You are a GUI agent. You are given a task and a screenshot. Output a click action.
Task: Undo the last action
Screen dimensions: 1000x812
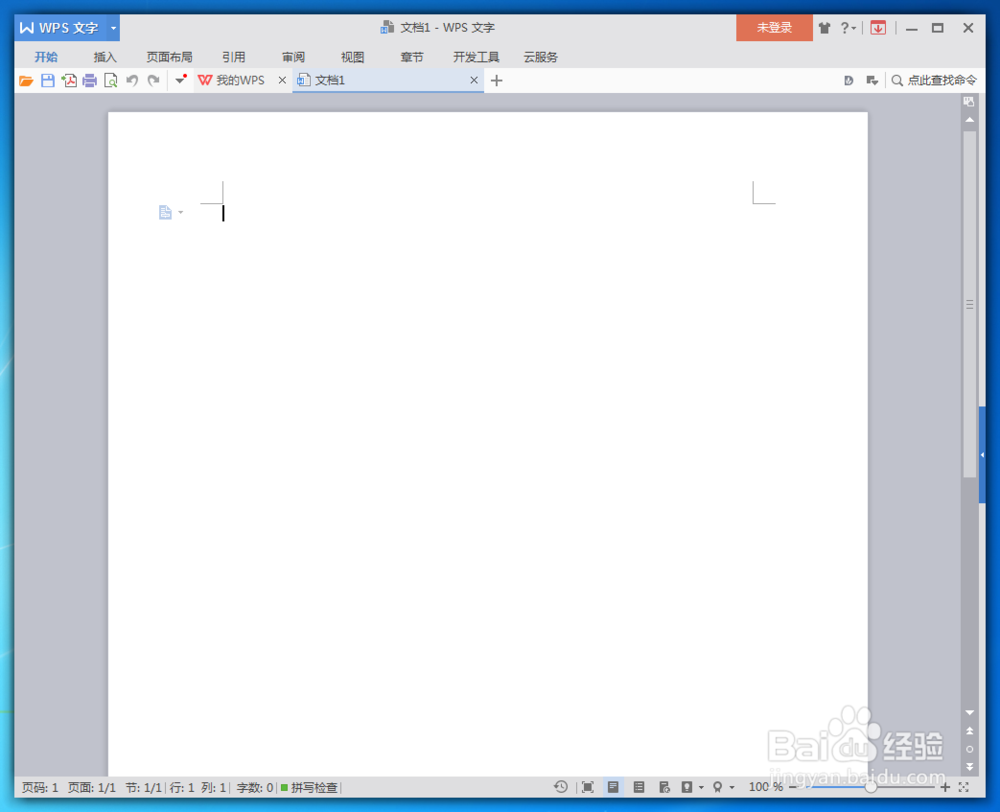(132, 80)
